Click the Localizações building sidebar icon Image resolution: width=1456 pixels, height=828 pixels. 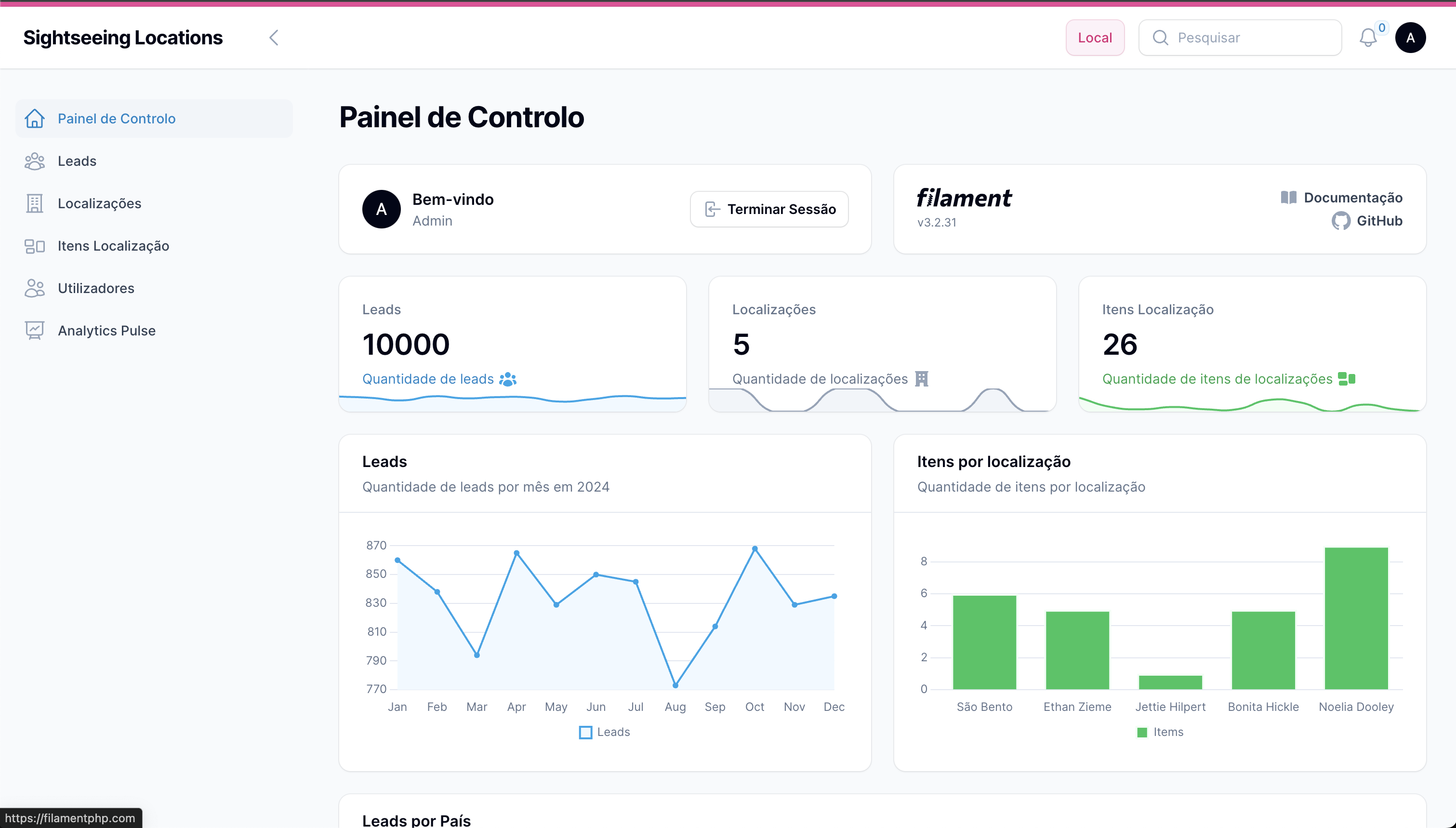tap(35, 203)
